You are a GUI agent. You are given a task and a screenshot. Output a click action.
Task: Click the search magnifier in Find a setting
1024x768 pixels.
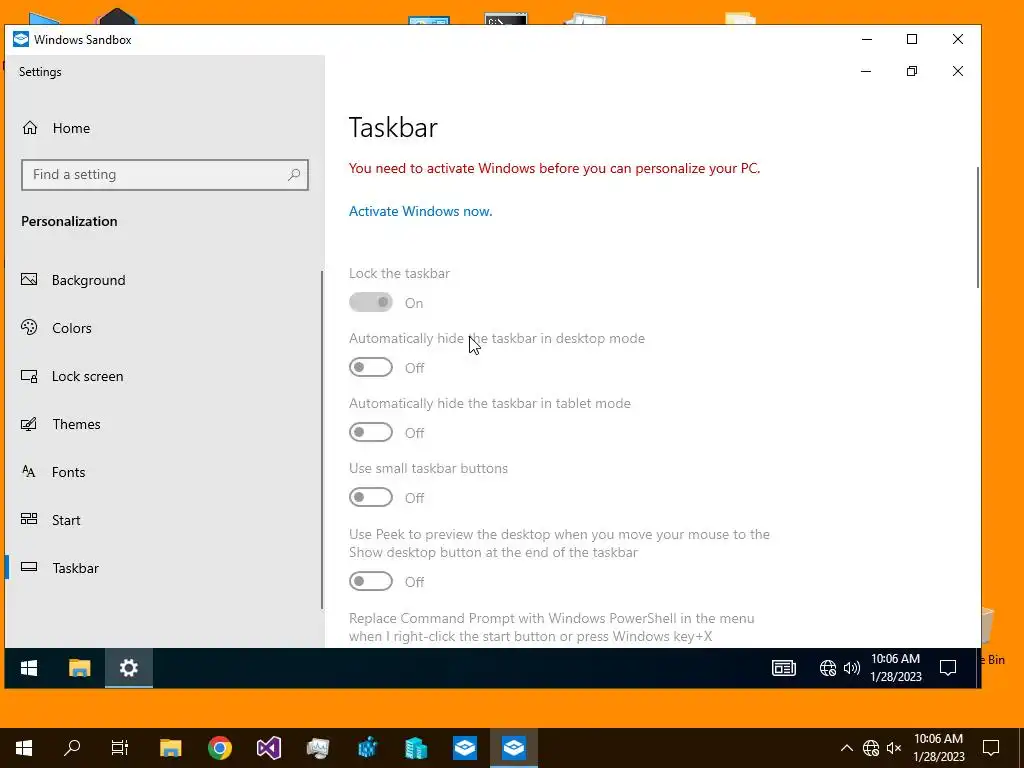294,174
